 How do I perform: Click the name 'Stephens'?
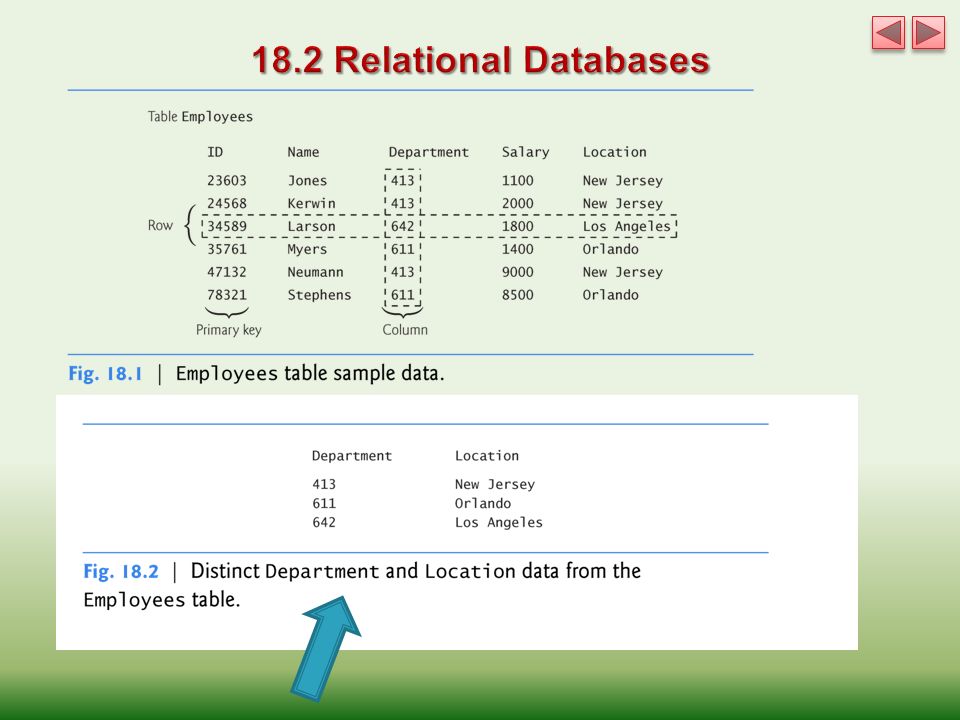(320, 295)
